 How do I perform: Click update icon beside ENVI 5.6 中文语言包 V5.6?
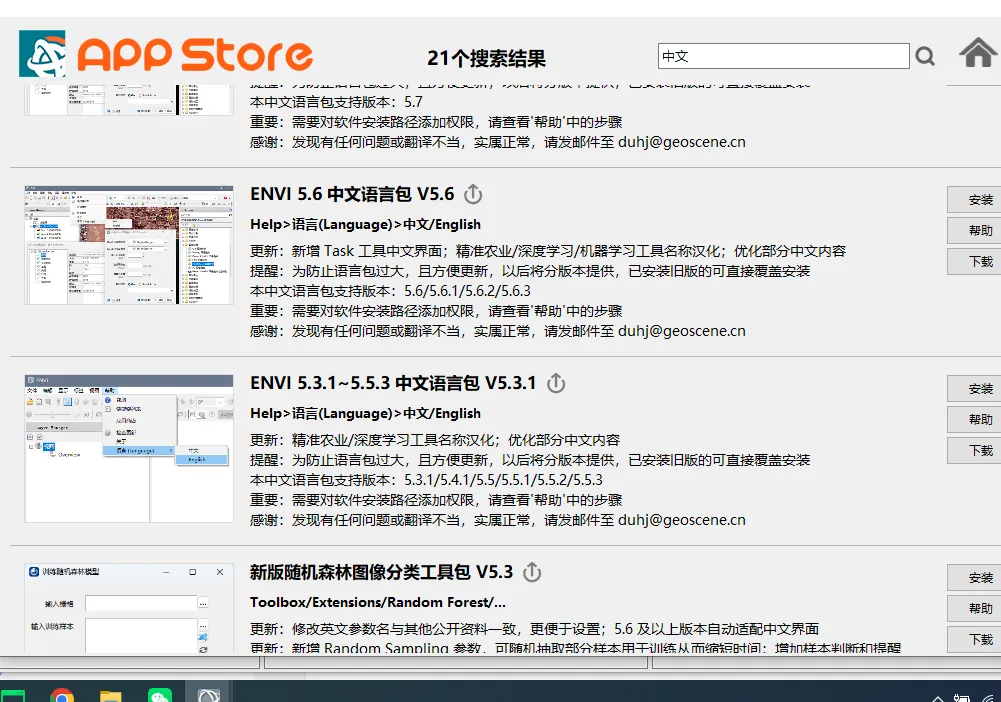click(473, 194)
